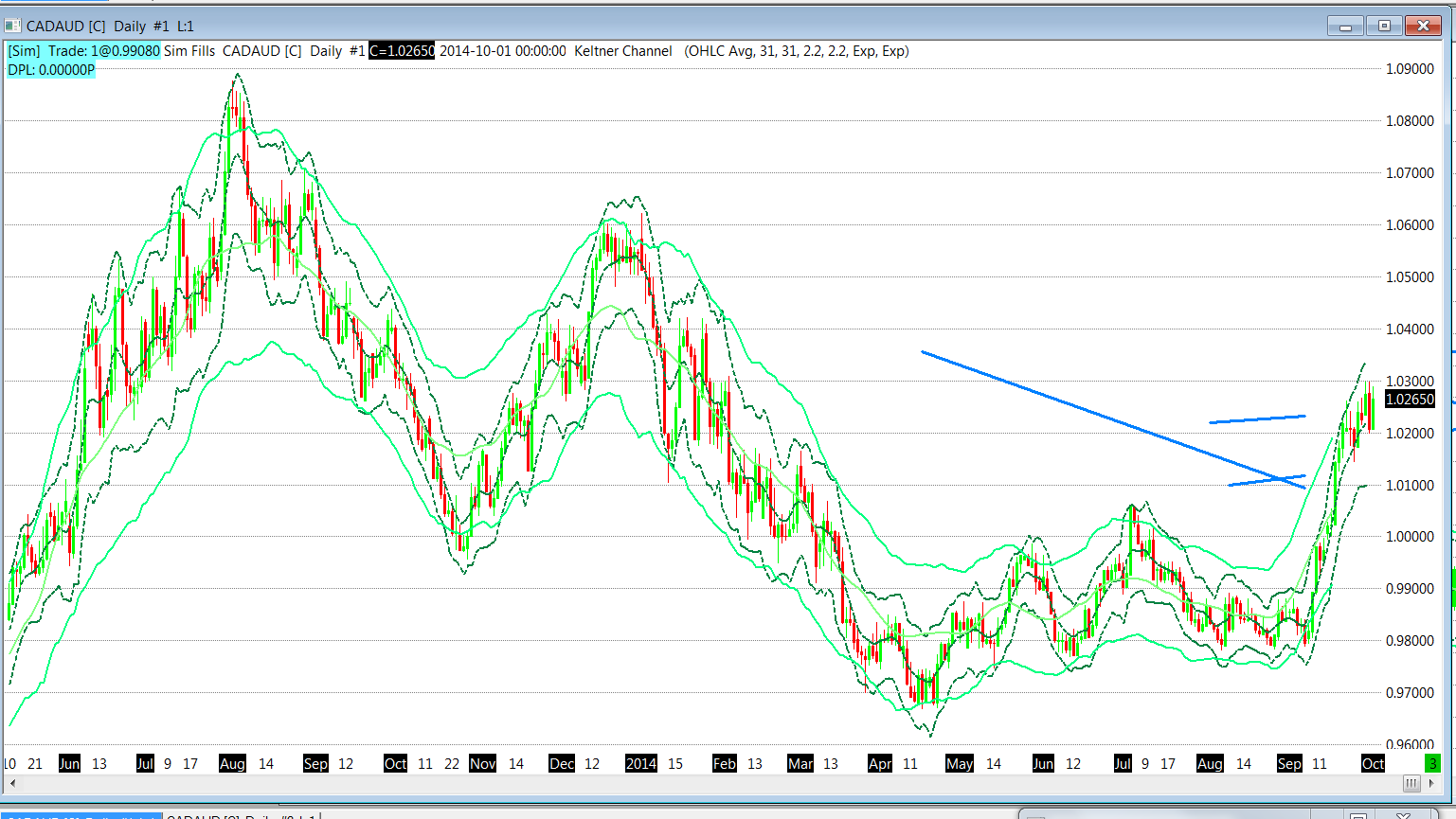Click the scrollbar right arrow
This screenshot has width=1456, height=819.
tap(1431, 783)
